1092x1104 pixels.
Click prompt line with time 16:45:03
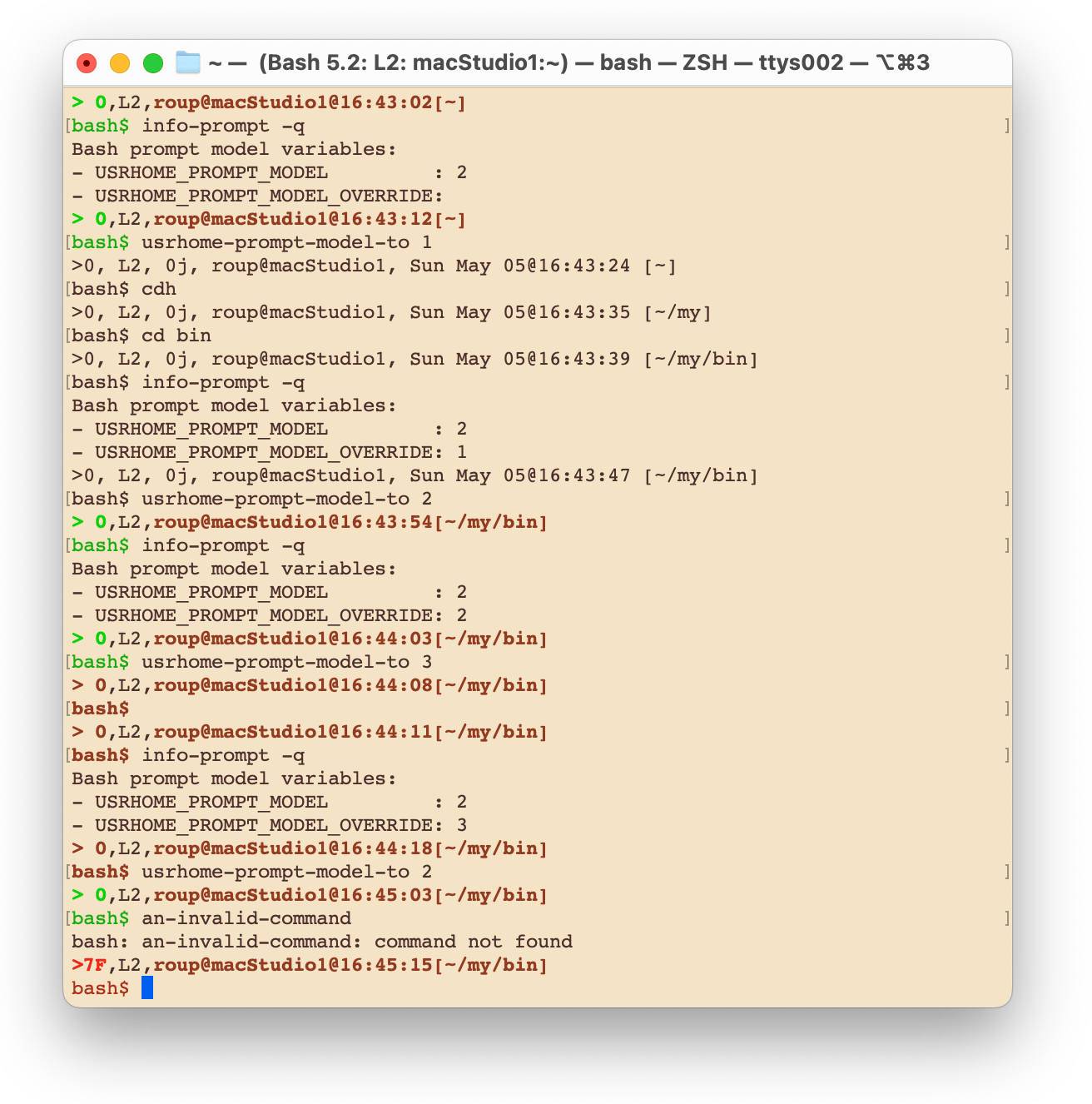(310, 895)
